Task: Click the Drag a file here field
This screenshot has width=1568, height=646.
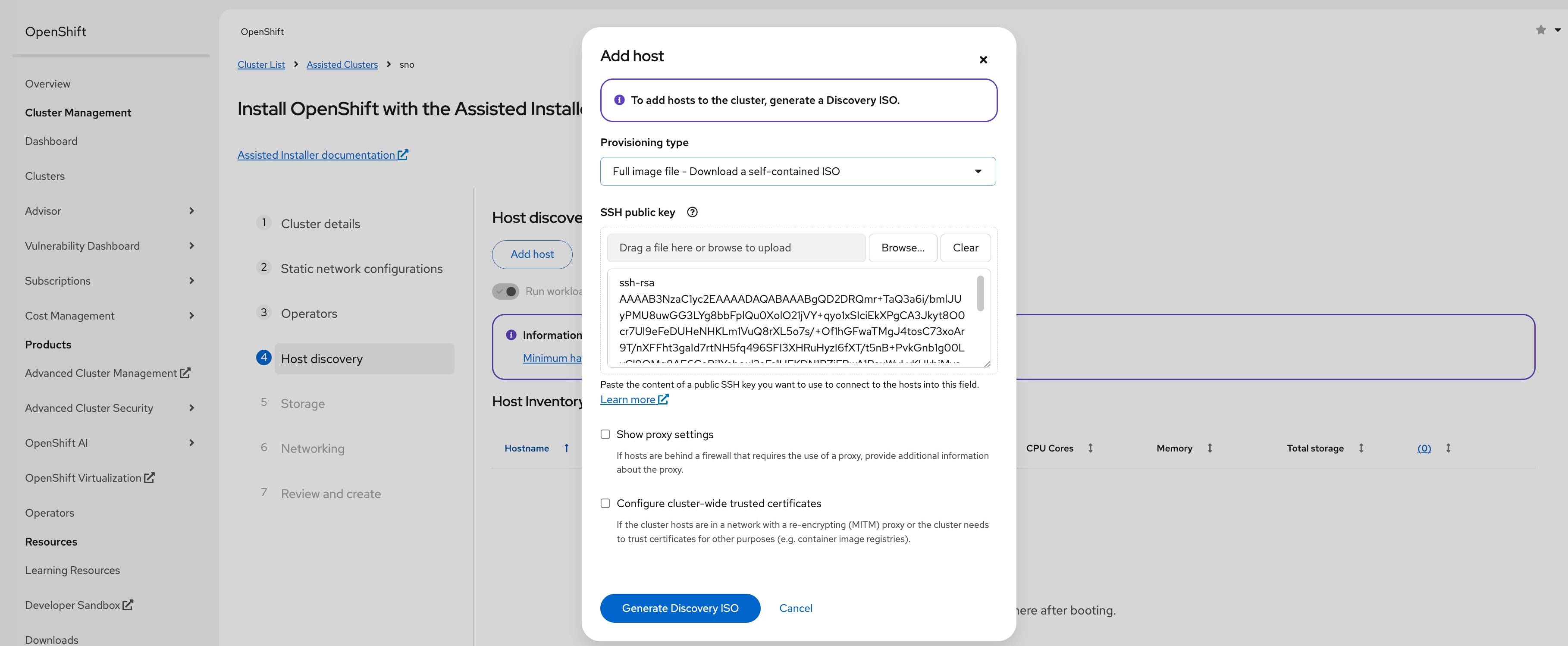Action: [736, 248]
